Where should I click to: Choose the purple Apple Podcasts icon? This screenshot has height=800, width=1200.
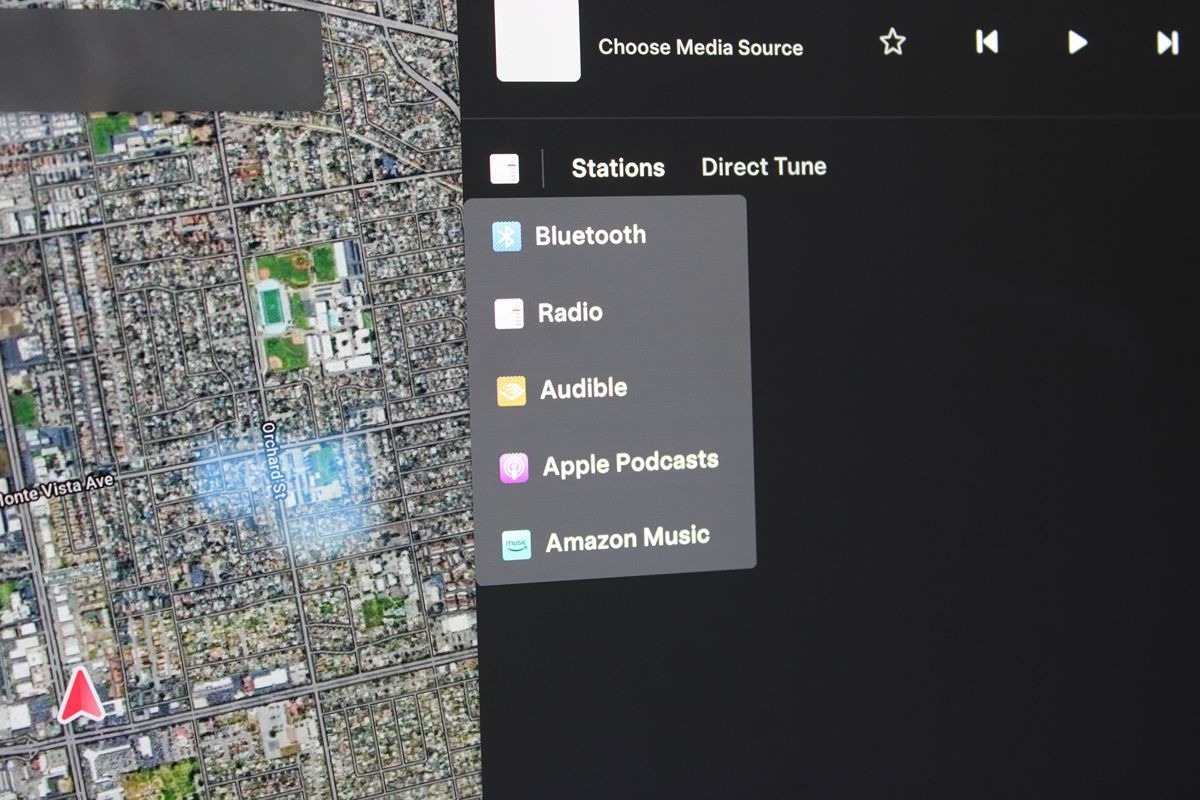tap(514, 467)
